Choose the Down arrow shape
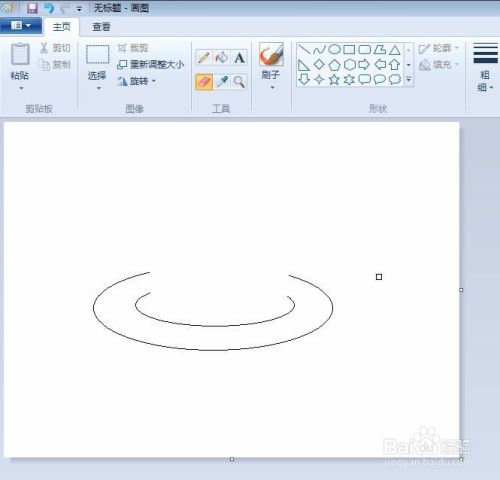 point(304,79)
